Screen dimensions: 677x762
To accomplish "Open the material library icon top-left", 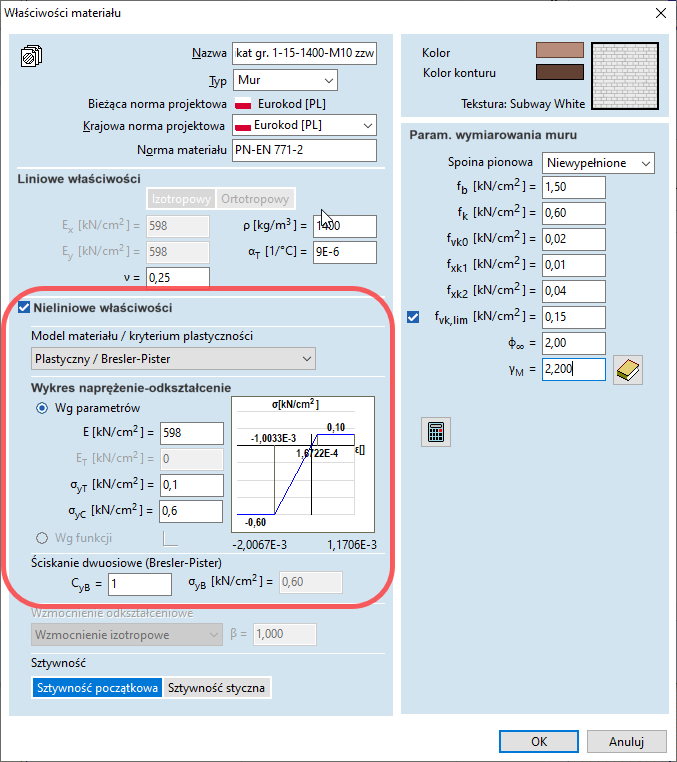I will click(x=31, y=56).
